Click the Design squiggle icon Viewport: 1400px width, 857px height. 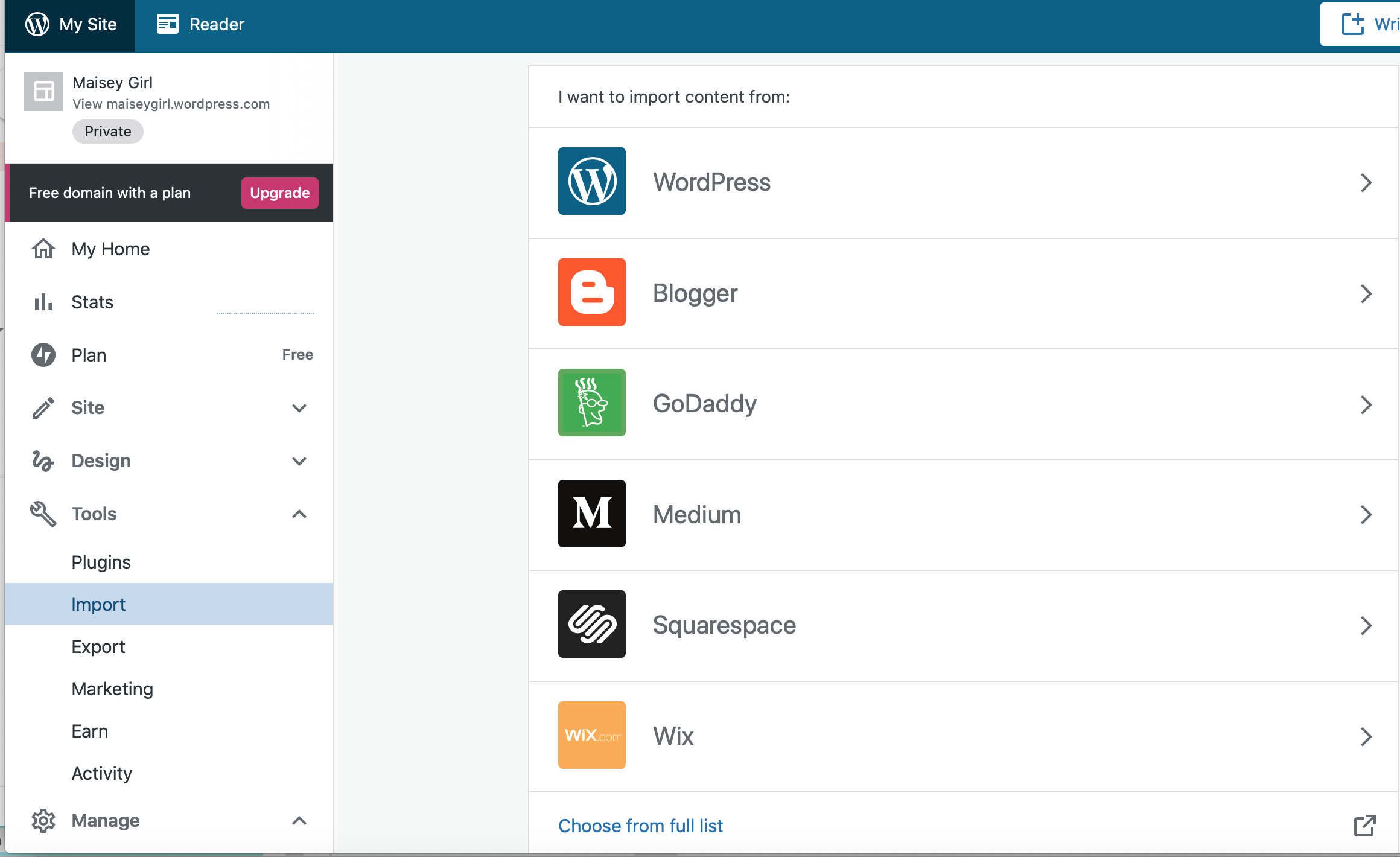(43, 461)
